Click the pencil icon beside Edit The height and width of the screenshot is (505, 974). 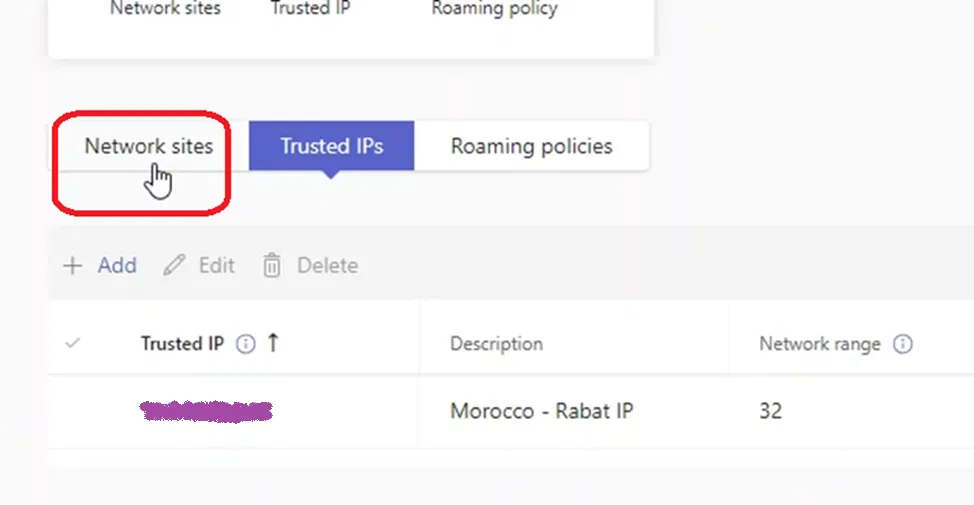(x=175, y=266)
